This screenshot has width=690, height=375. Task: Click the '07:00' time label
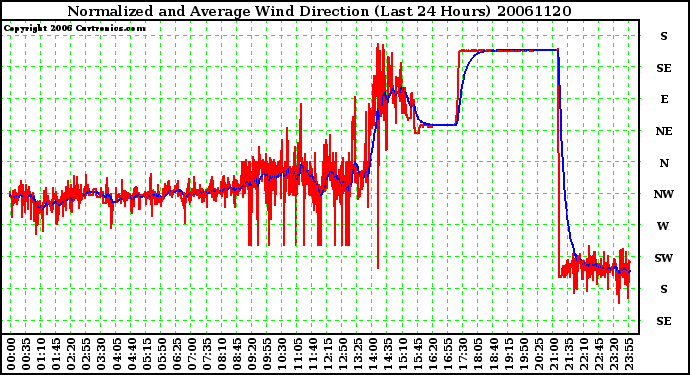[191, 354]
